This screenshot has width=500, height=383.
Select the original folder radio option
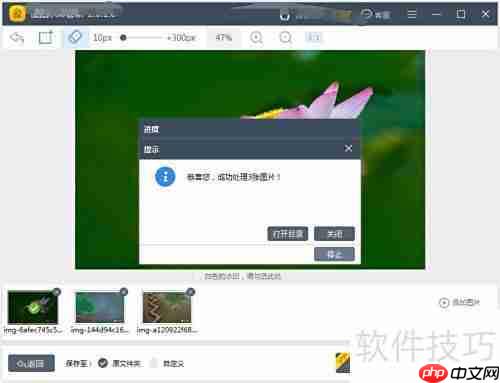pyautogui.click(x=103, y=363)
